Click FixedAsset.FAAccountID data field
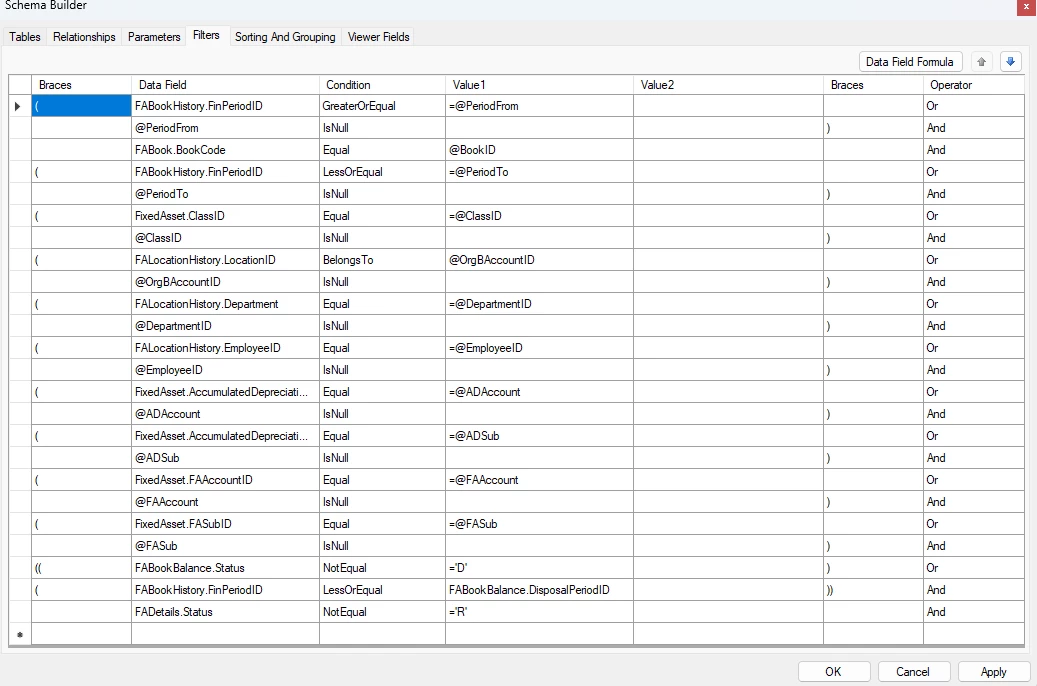The image size is (1037, 686). (225, 480)
